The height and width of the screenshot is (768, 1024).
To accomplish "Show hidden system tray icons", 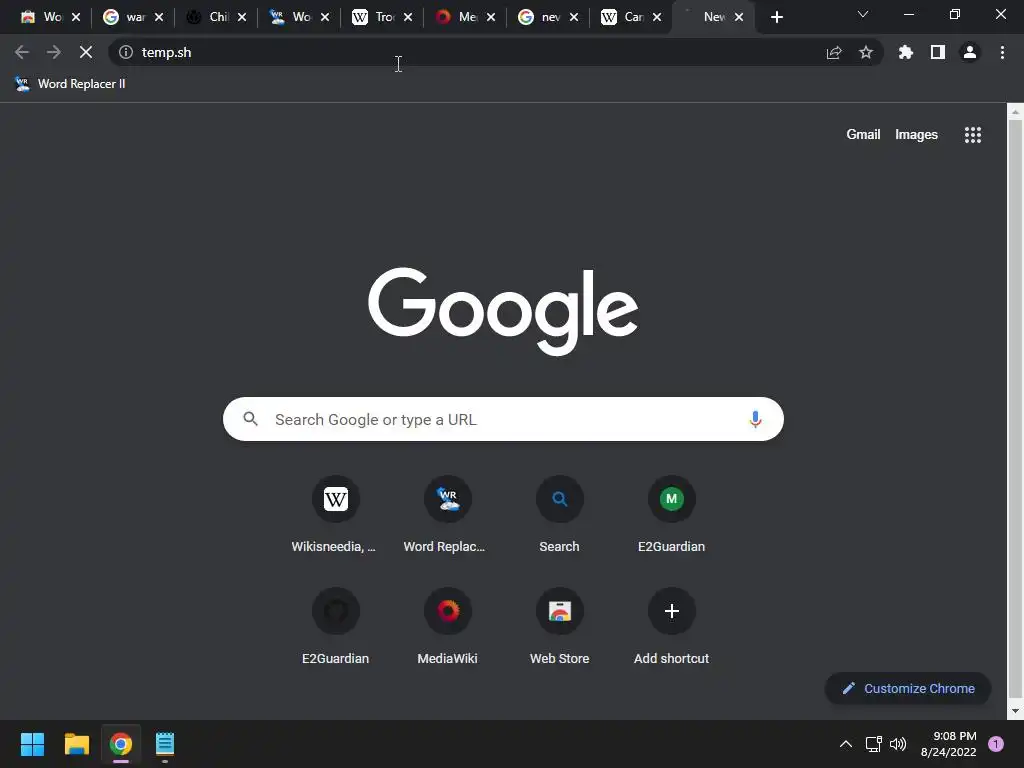I will (846, 744).
